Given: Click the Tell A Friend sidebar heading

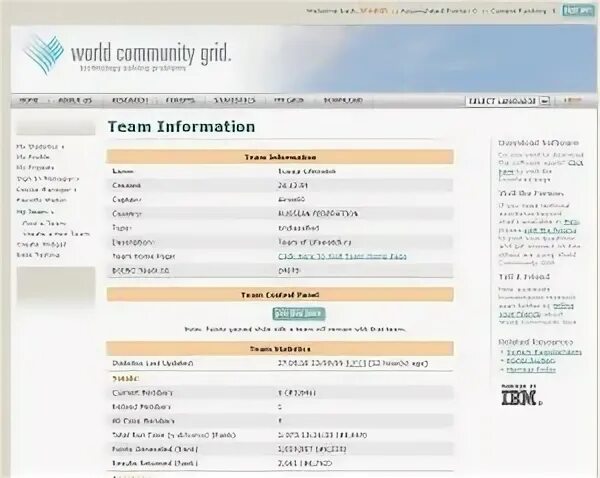Looking at the screenshot, I should (x=524, y=277).
